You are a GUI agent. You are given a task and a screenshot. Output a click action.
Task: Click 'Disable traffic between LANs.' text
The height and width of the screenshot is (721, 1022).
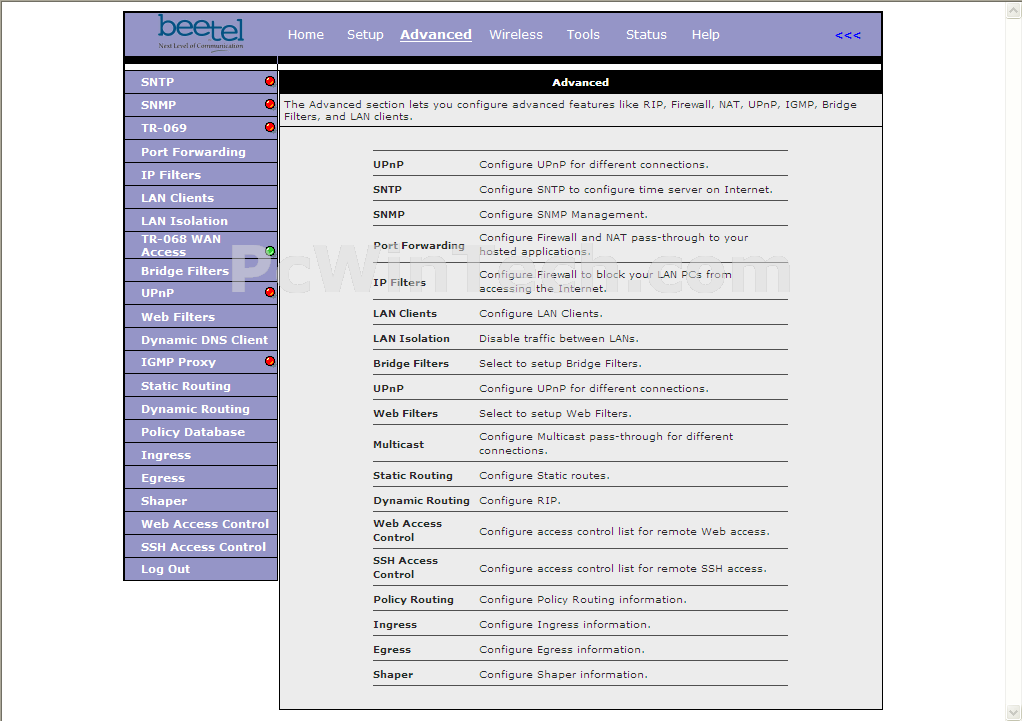point(559,338)
